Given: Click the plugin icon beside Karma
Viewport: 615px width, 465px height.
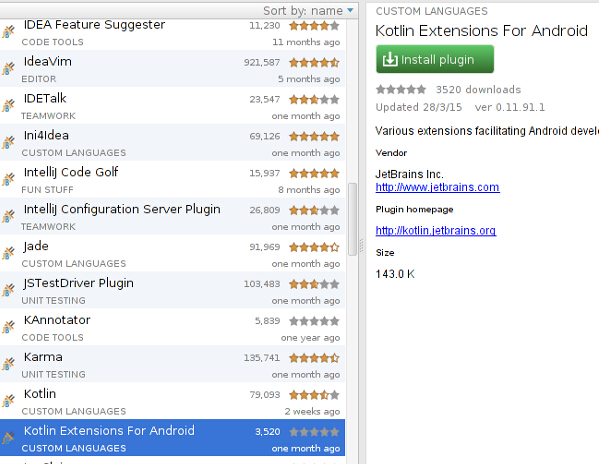Looking at the screenshot, I should 8,363.
